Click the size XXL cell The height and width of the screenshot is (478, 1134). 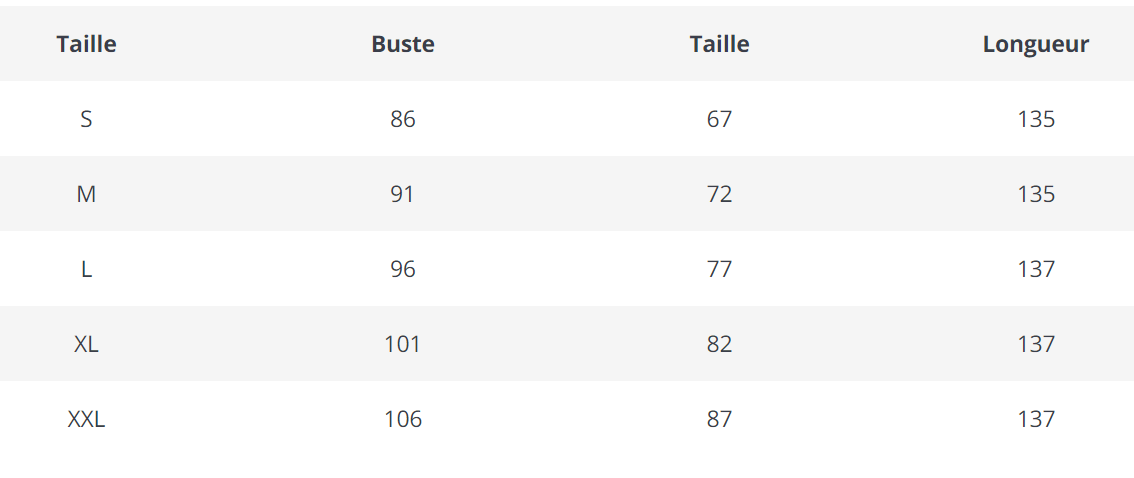point(86,419)
